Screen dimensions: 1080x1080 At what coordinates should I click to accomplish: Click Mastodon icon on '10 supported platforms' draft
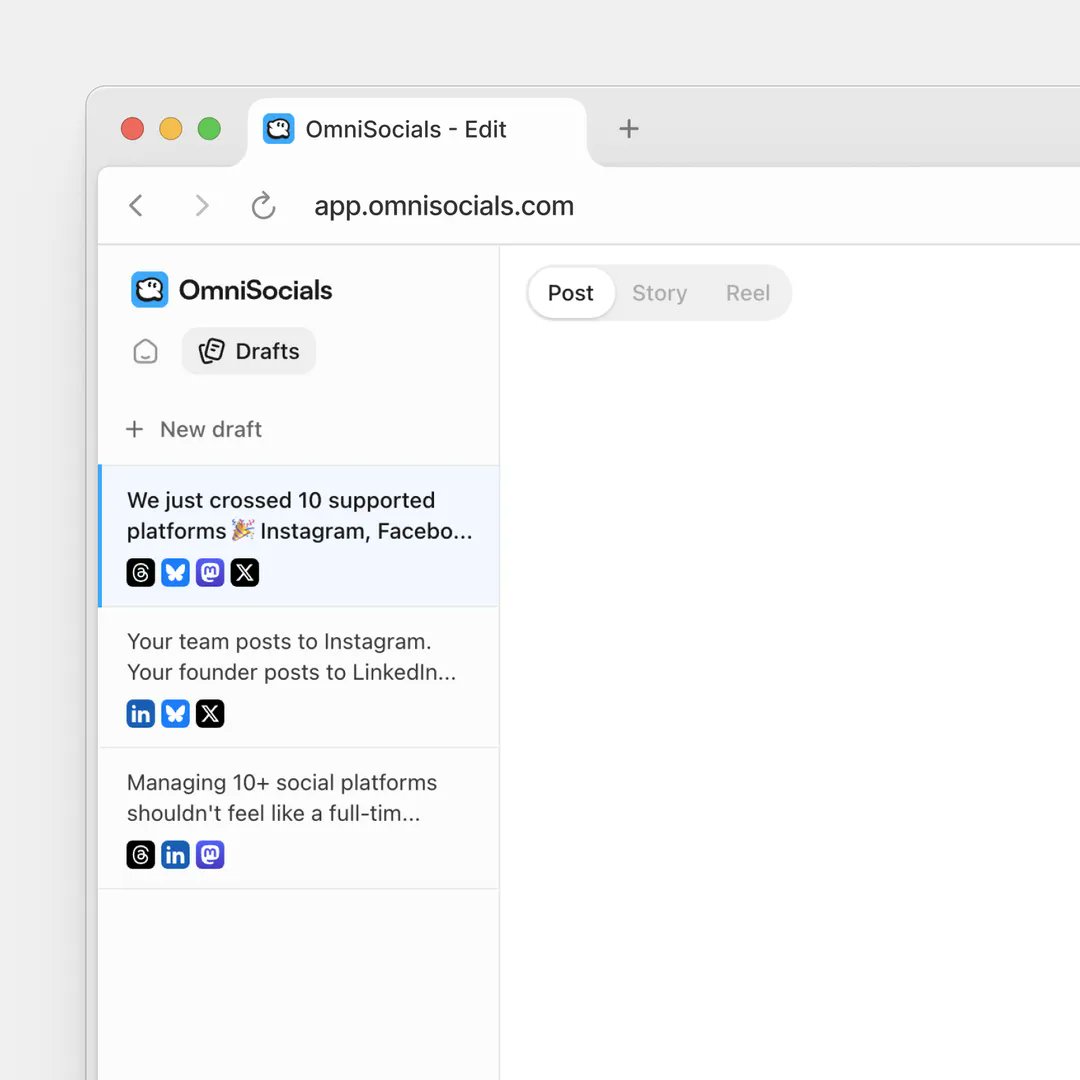[x=210, y=572]
